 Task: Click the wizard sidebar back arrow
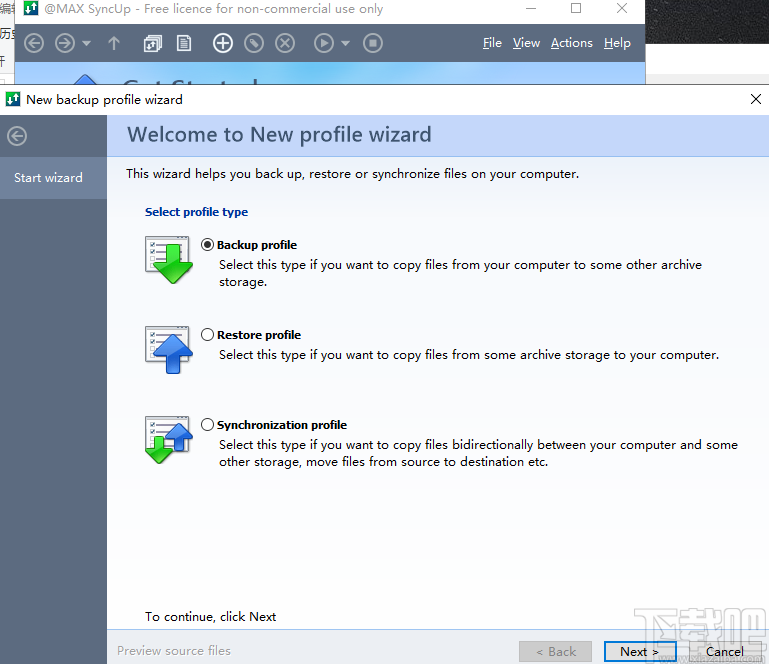17,136
